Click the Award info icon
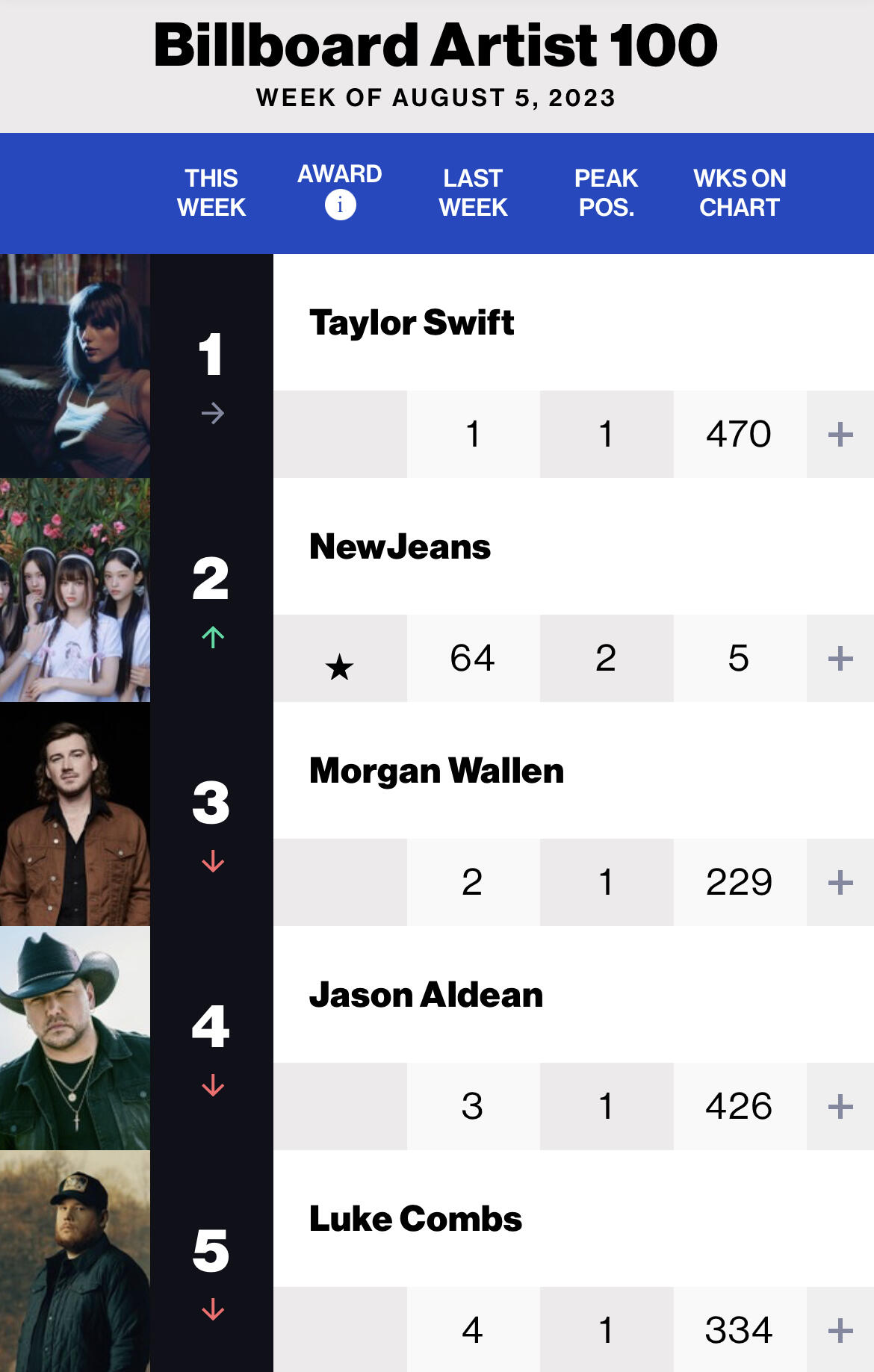The image size is (874, 1372). tap(340, 205)
